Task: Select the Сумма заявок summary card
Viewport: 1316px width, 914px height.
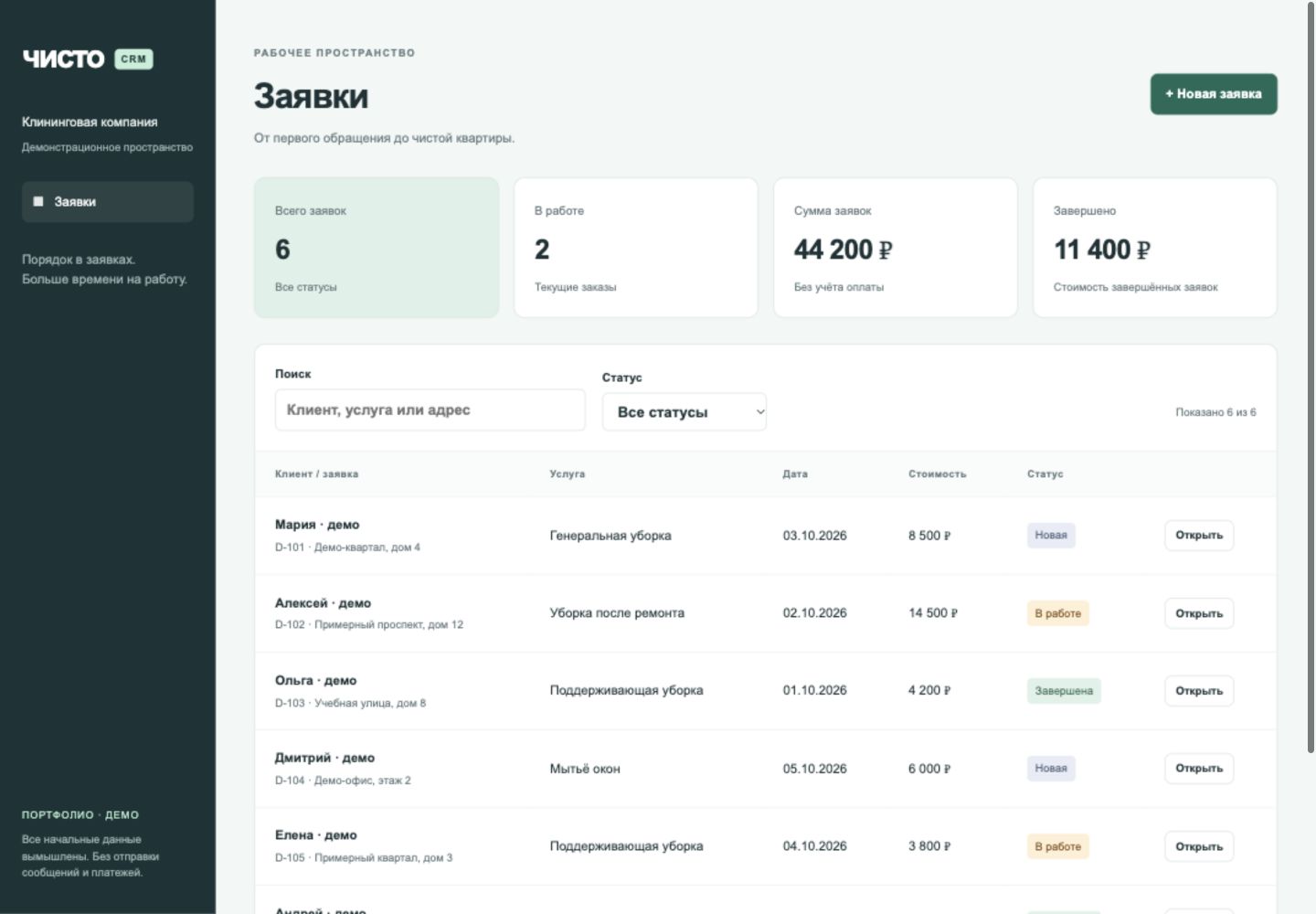Action: click(896, 248)
